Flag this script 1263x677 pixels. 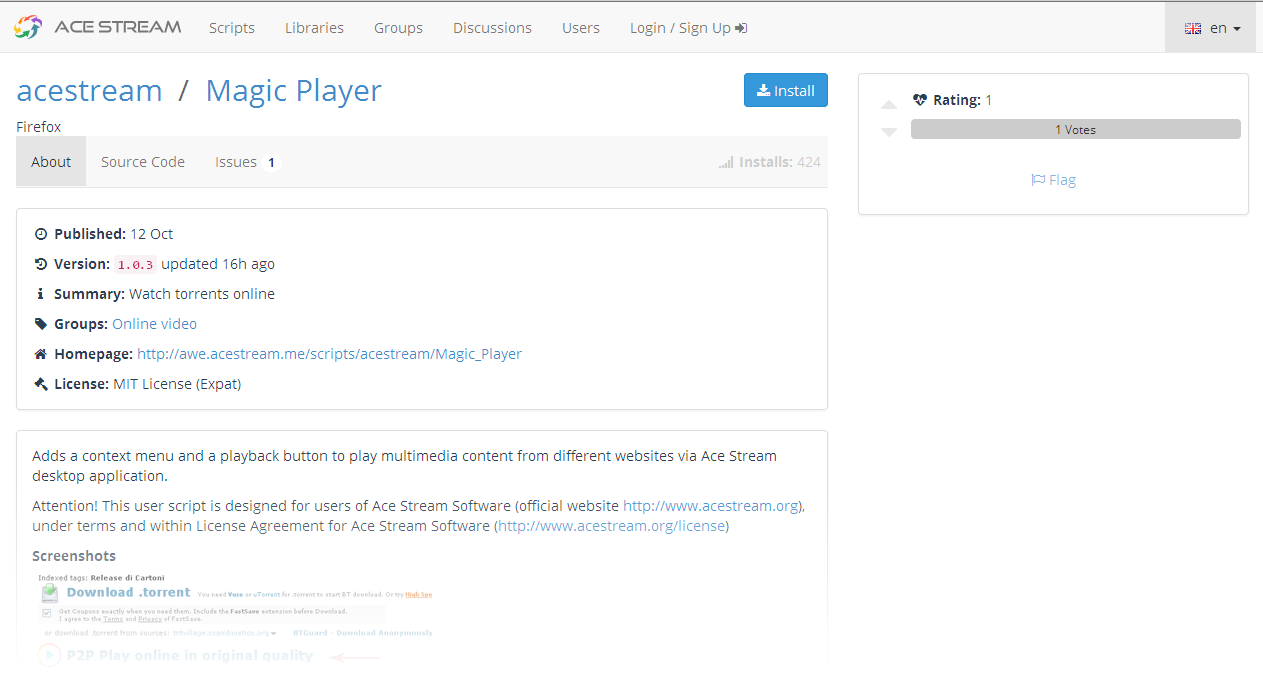pyautogui.click(x=1054, y=180)
